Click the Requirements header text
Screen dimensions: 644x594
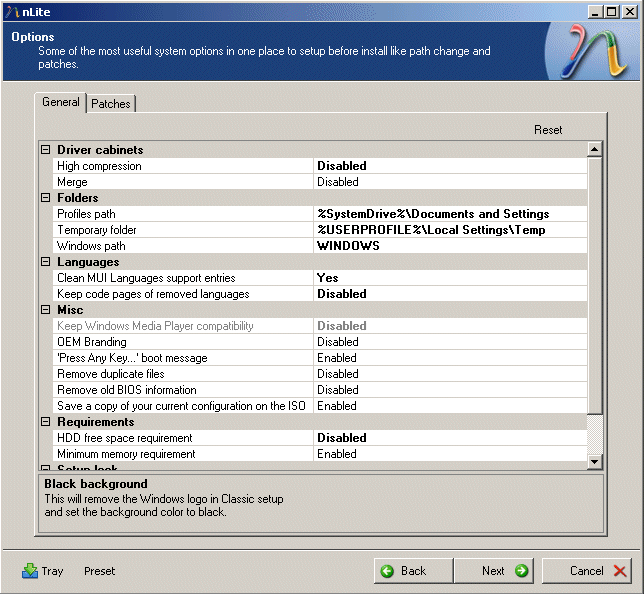(96, 421)
